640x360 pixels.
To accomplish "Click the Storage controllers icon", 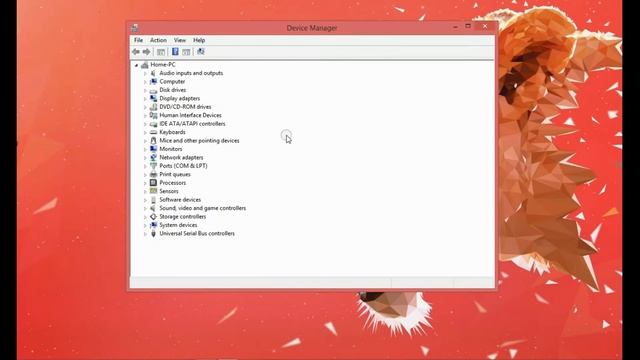I will [153, 217].
